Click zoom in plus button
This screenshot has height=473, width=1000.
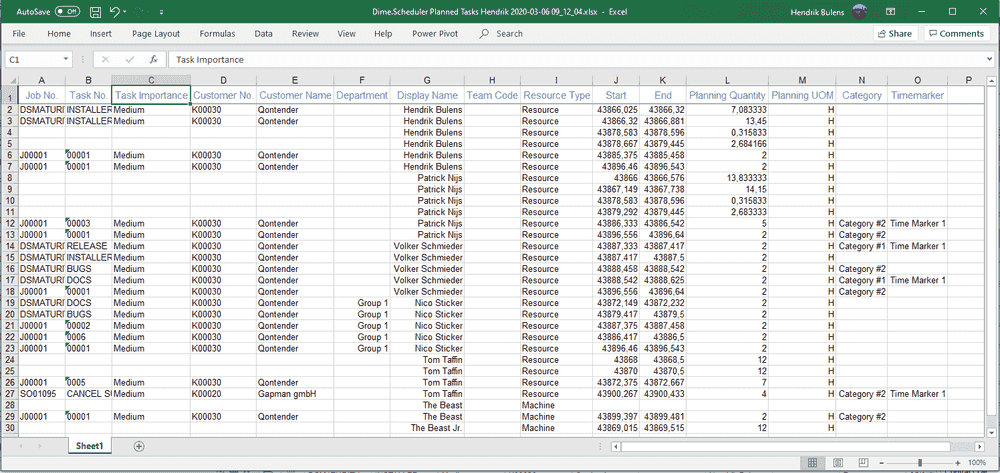pyautogui.click(x=958, y=462)
